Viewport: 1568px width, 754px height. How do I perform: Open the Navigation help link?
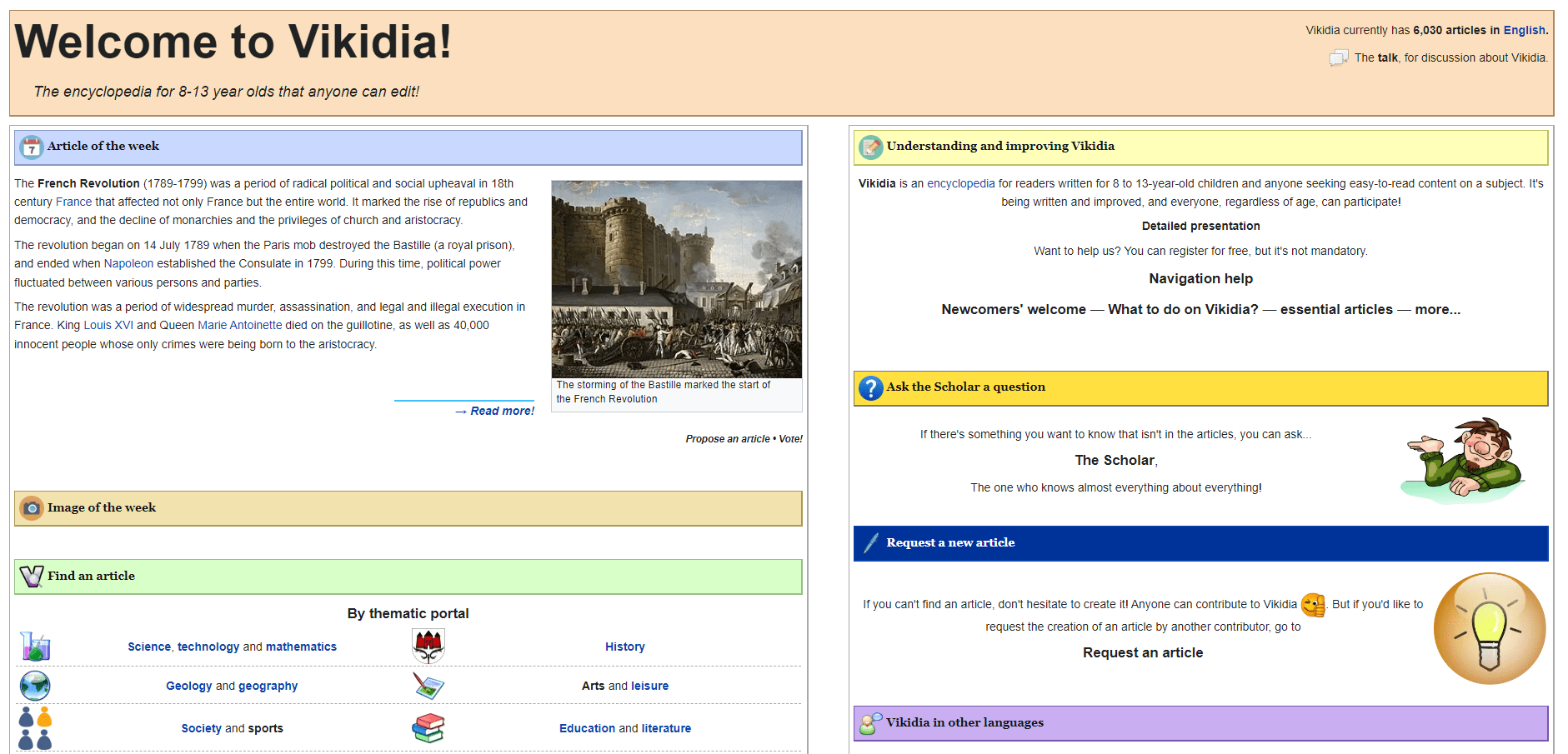pyautogui.click(x=1201, y=278)
